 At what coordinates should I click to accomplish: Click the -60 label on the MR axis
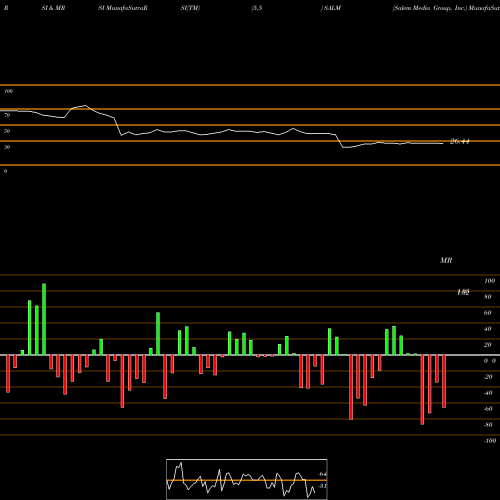pyautogui.click(x=488, y=409)
